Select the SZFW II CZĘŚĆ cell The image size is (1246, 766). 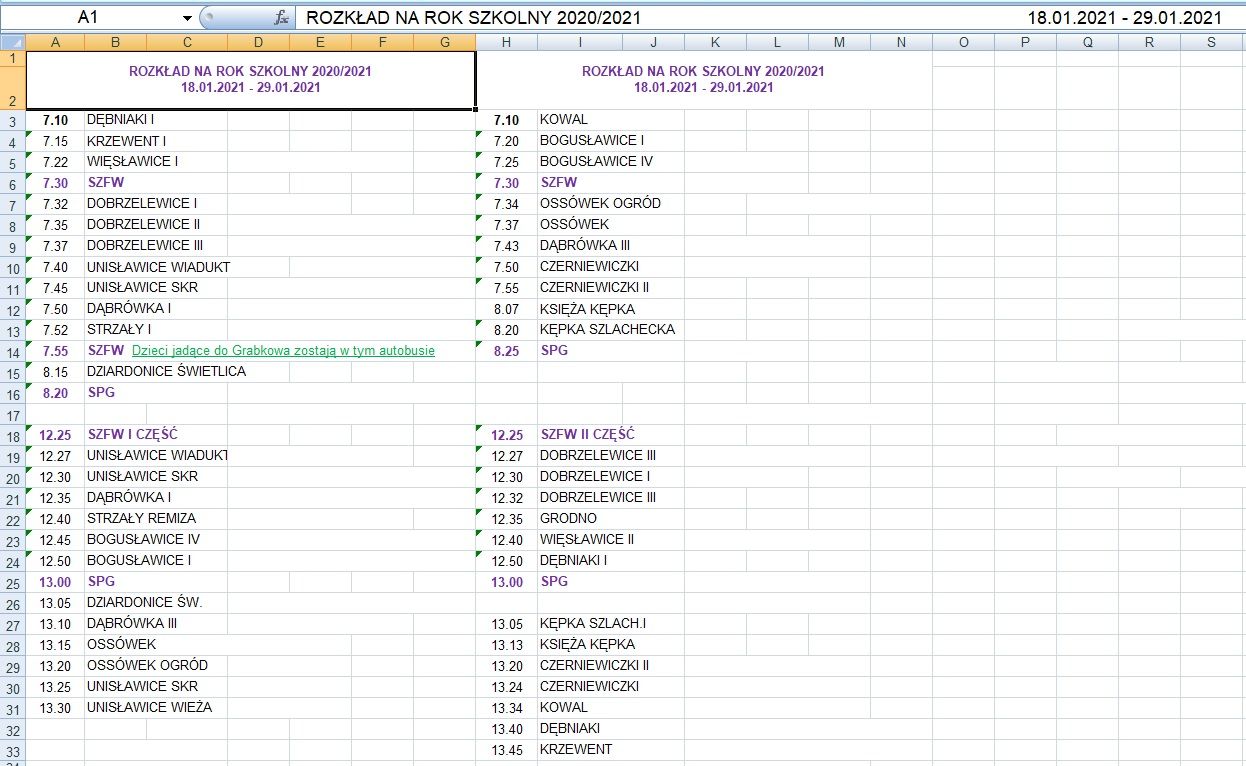tap(587, 435)
